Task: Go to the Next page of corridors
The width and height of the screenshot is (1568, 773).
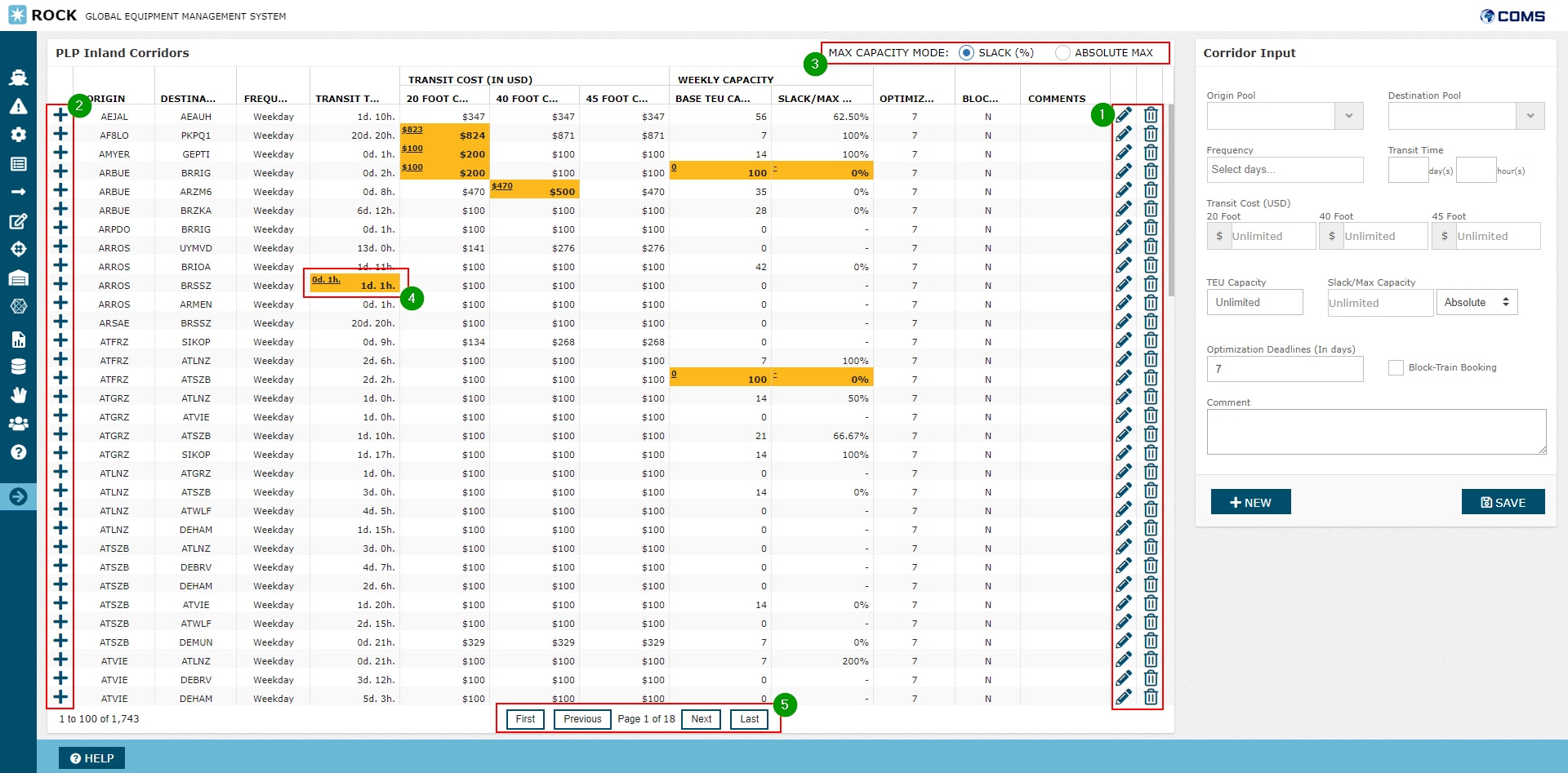Action: 701,719
